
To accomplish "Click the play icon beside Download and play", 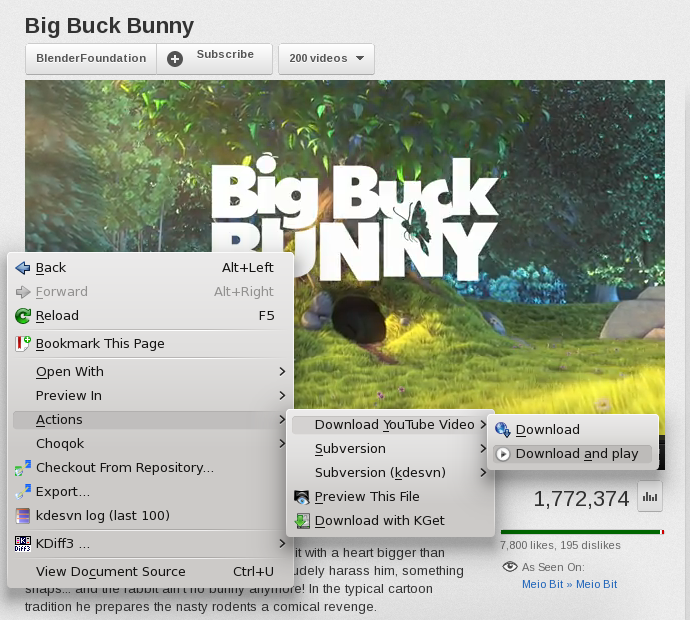I will click(x=503, y=454).
